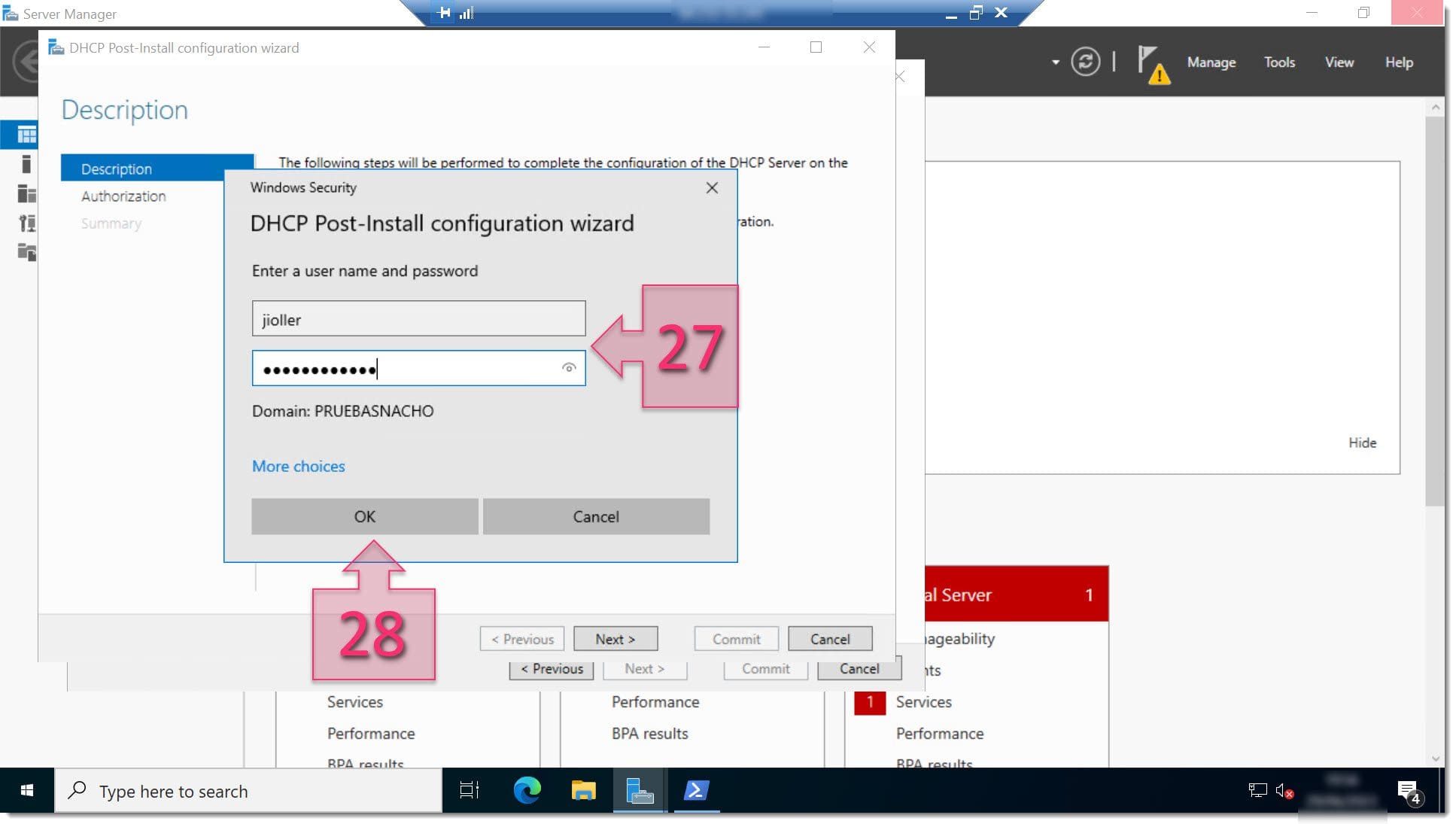The image size is (1456, 824).
Task: Open Local Server icon in sidebar
Action: (x=26, y=164)
